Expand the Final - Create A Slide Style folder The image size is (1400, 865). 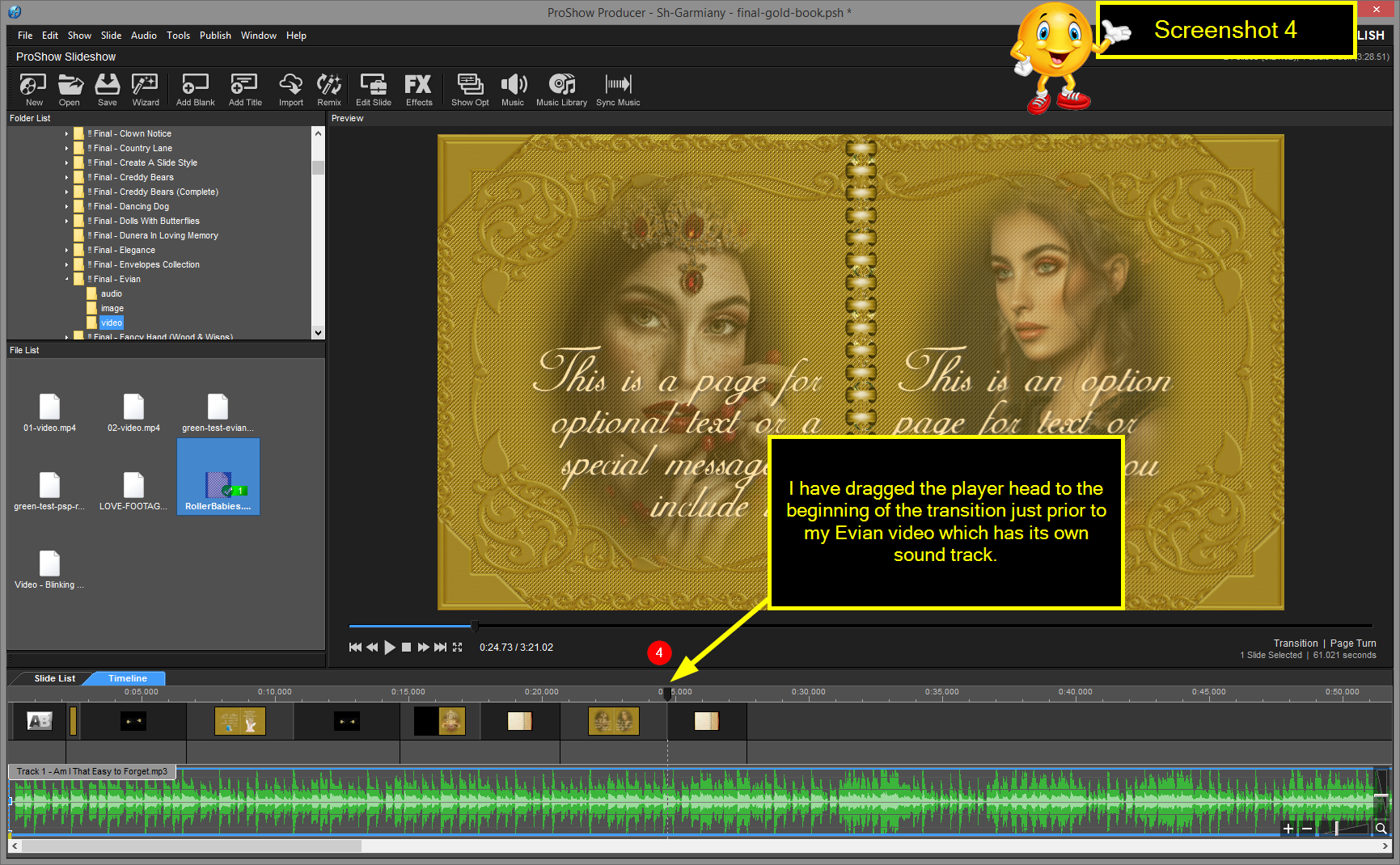67,163
